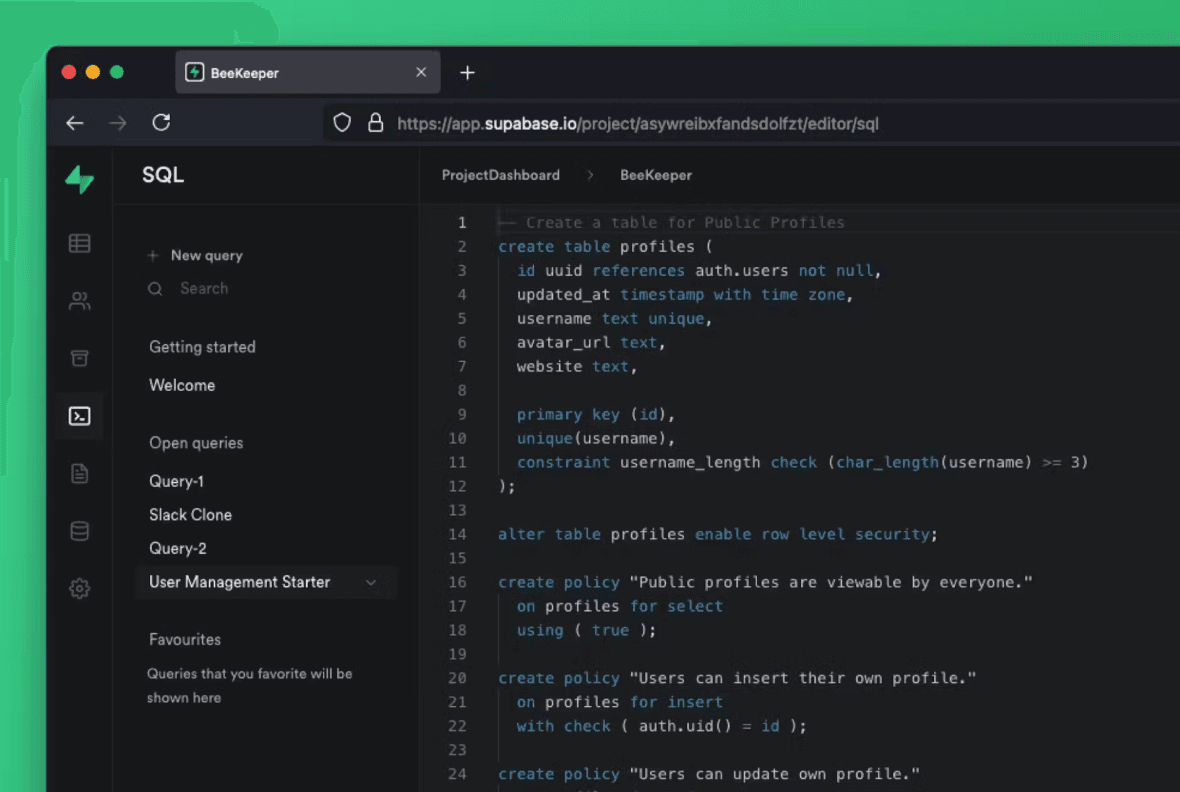
Task: Click the browser reload icon
Action: coord(161,123)
